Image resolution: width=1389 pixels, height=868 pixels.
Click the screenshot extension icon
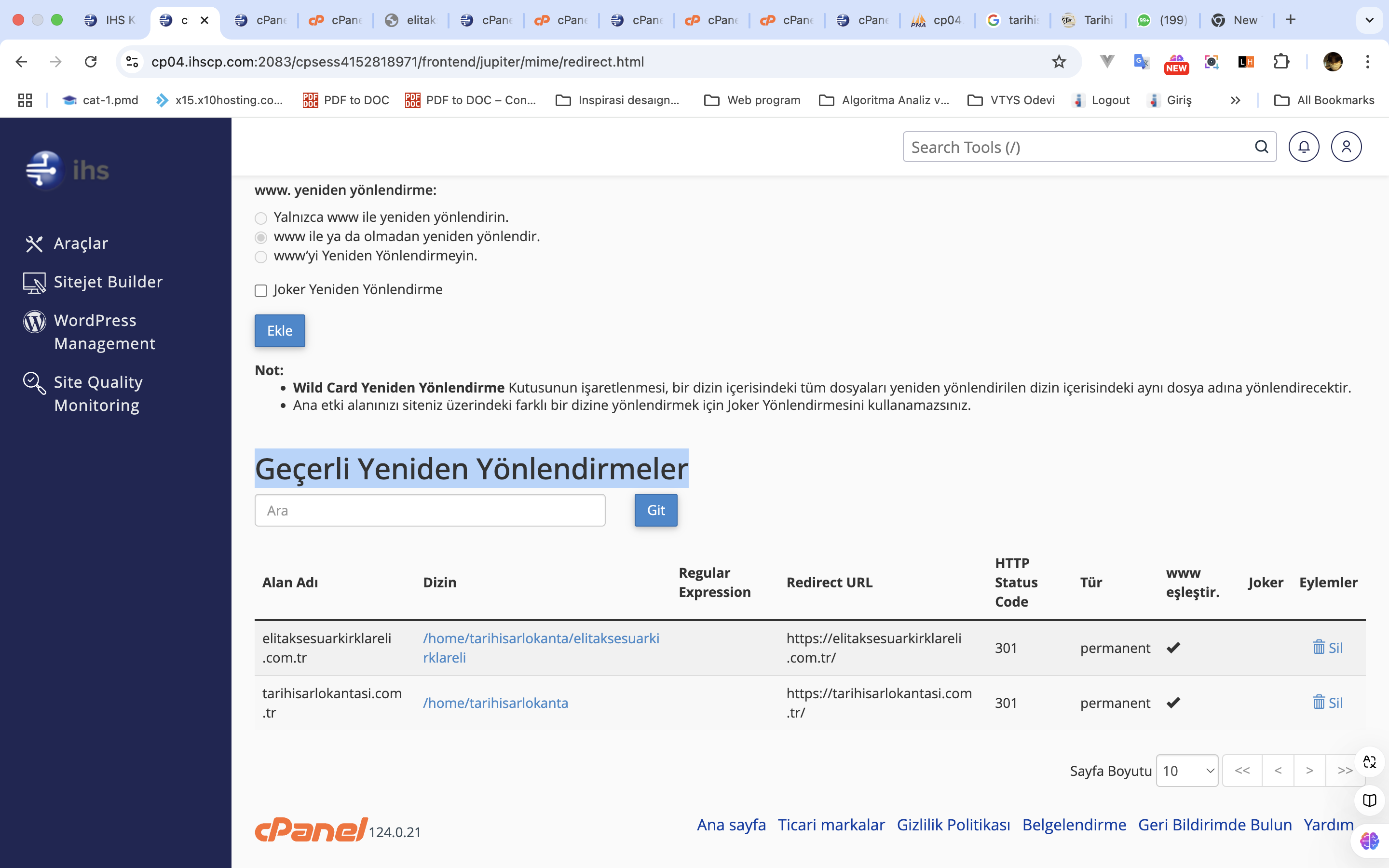click(x=1212, y=61)
